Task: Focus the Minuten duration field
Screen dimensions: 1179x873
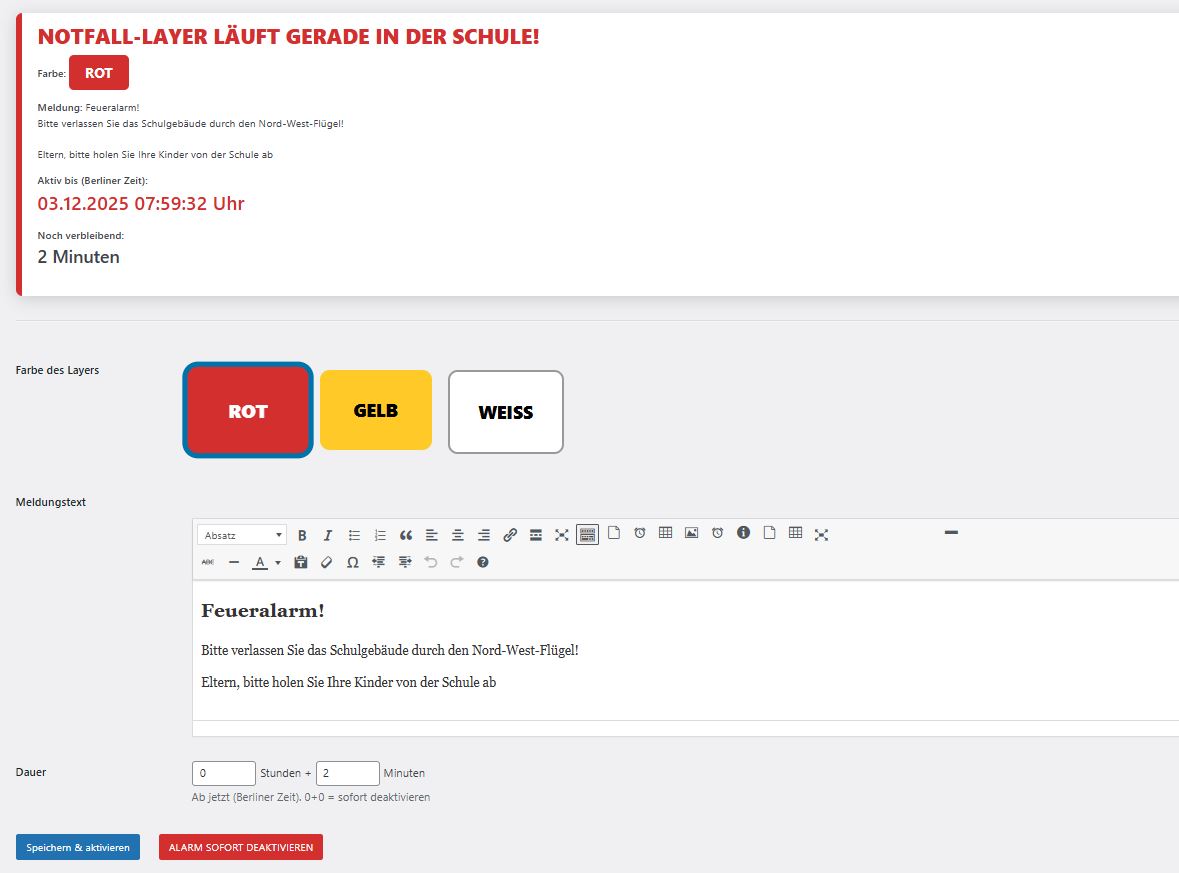Action: tap(348, 773)
